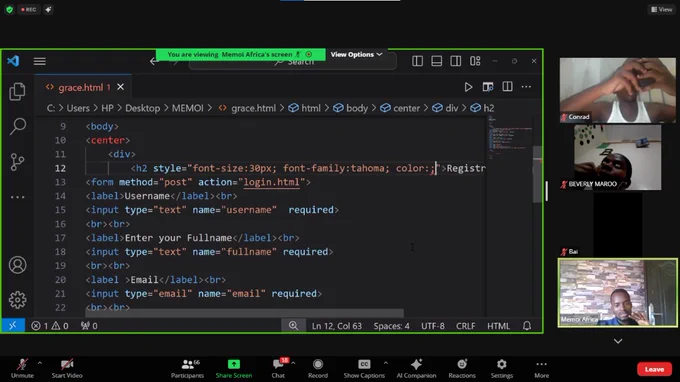Toggle the secondary sidebar layout icon
The image size is (680, 382).
[x=455, y=61]
